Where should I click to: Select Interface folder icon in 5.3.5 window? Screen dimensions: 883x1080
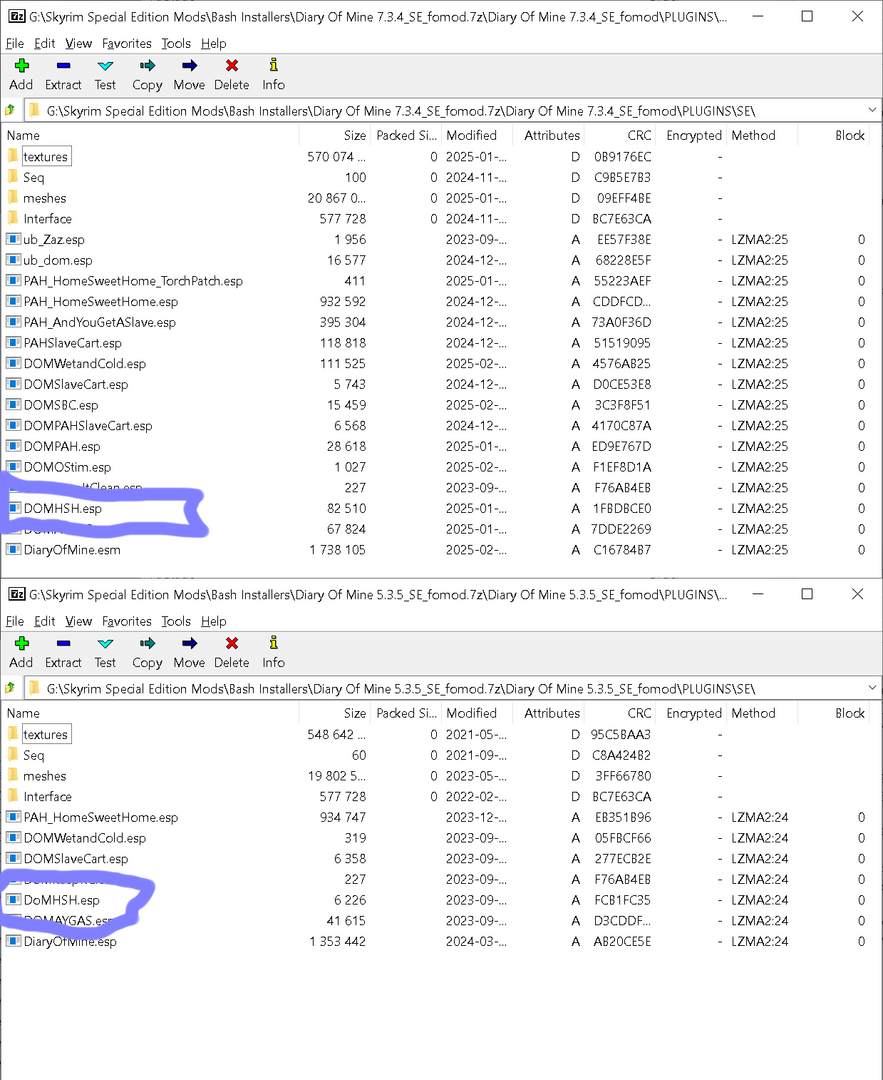pyautogui.click(x=13, y=796)
